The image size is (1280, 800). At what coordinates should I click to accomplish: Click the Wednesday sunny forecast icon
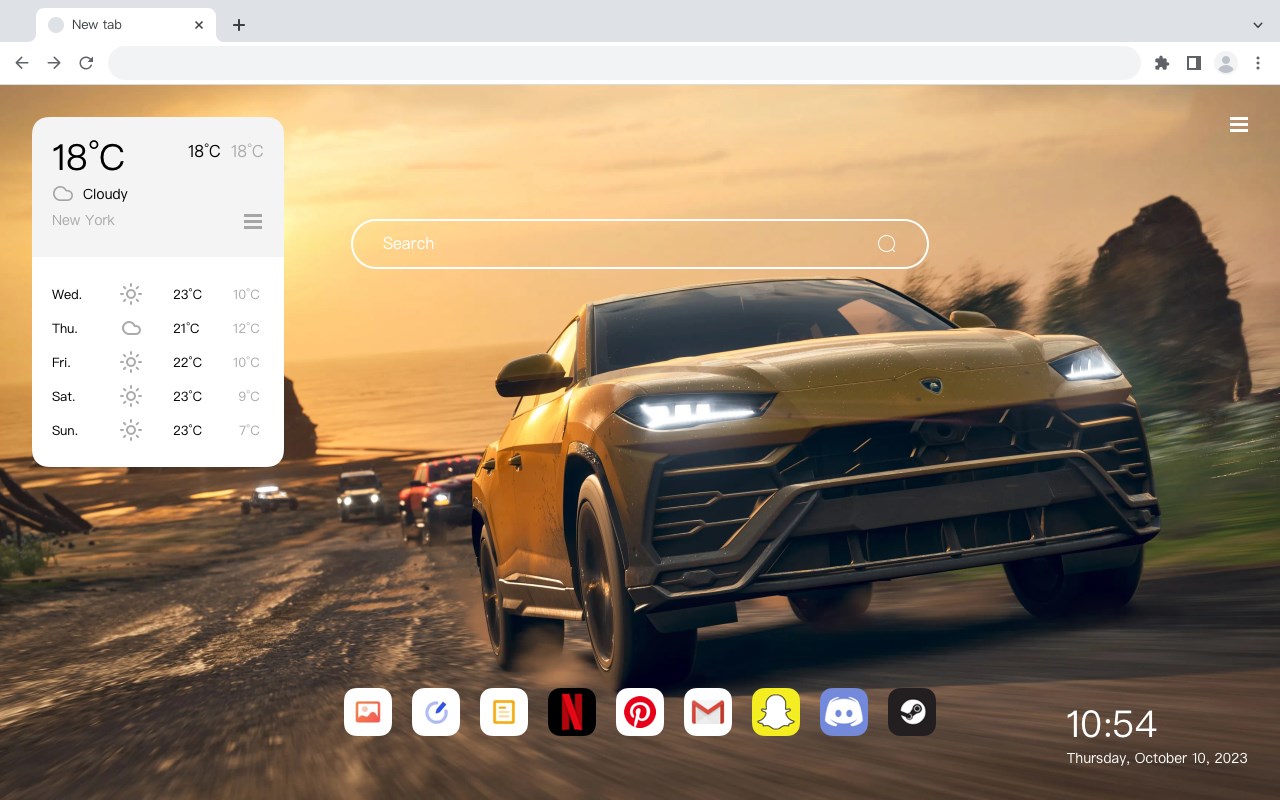point(131,294)
